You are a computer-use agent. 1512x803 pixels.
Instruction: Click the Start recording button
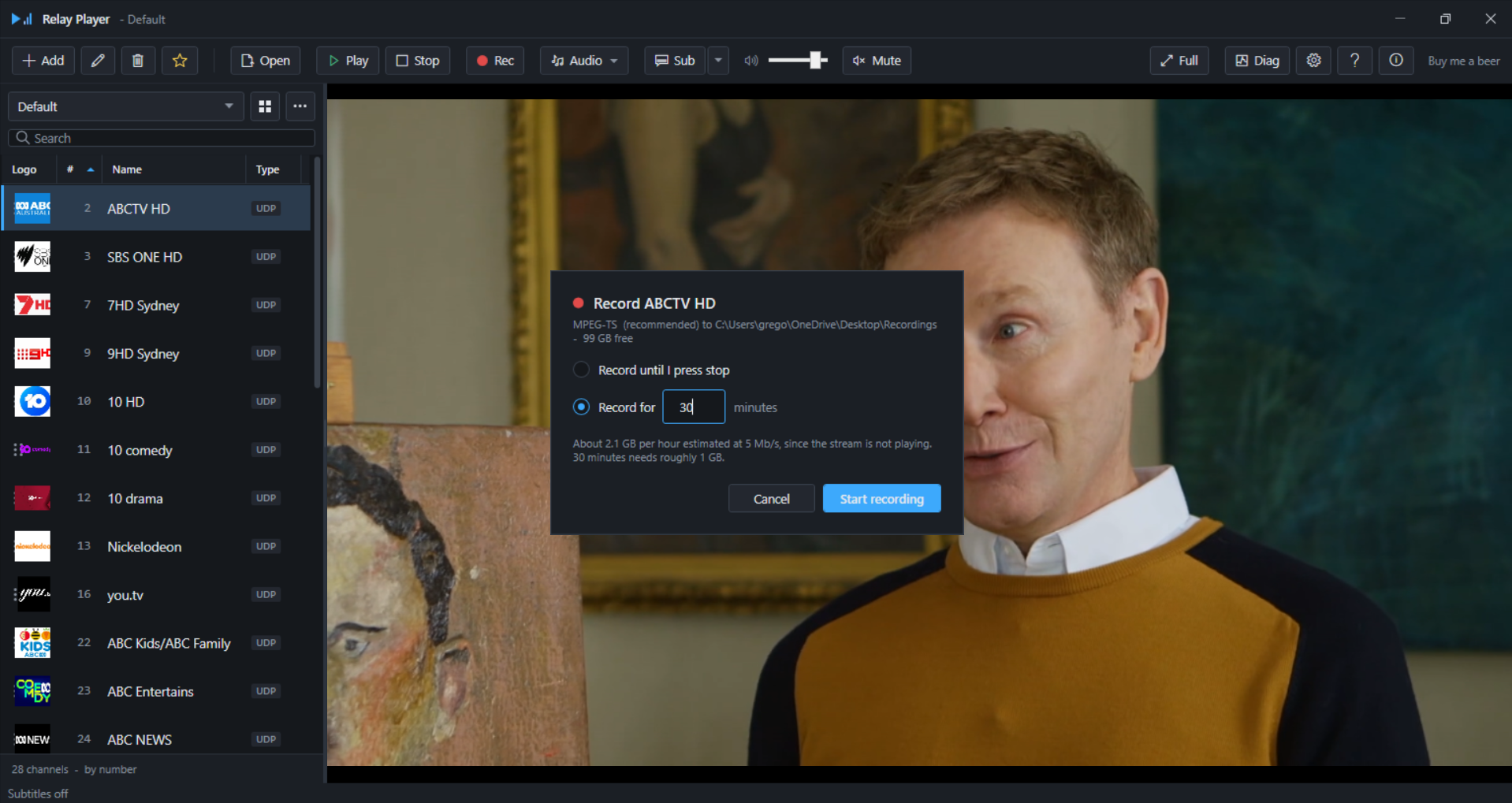(x=882, y=499)
